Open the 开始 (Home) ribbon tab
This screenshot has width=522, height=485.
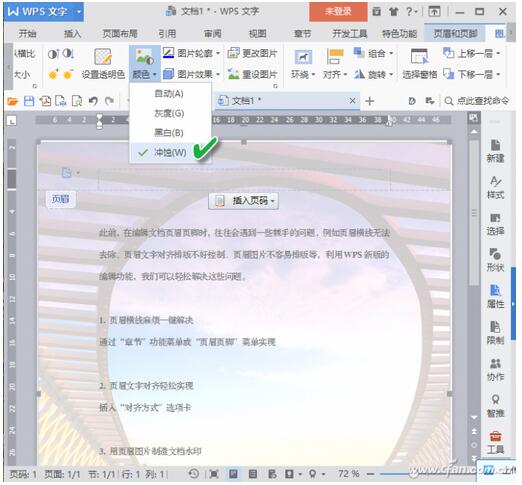click(x=27, y=33)
